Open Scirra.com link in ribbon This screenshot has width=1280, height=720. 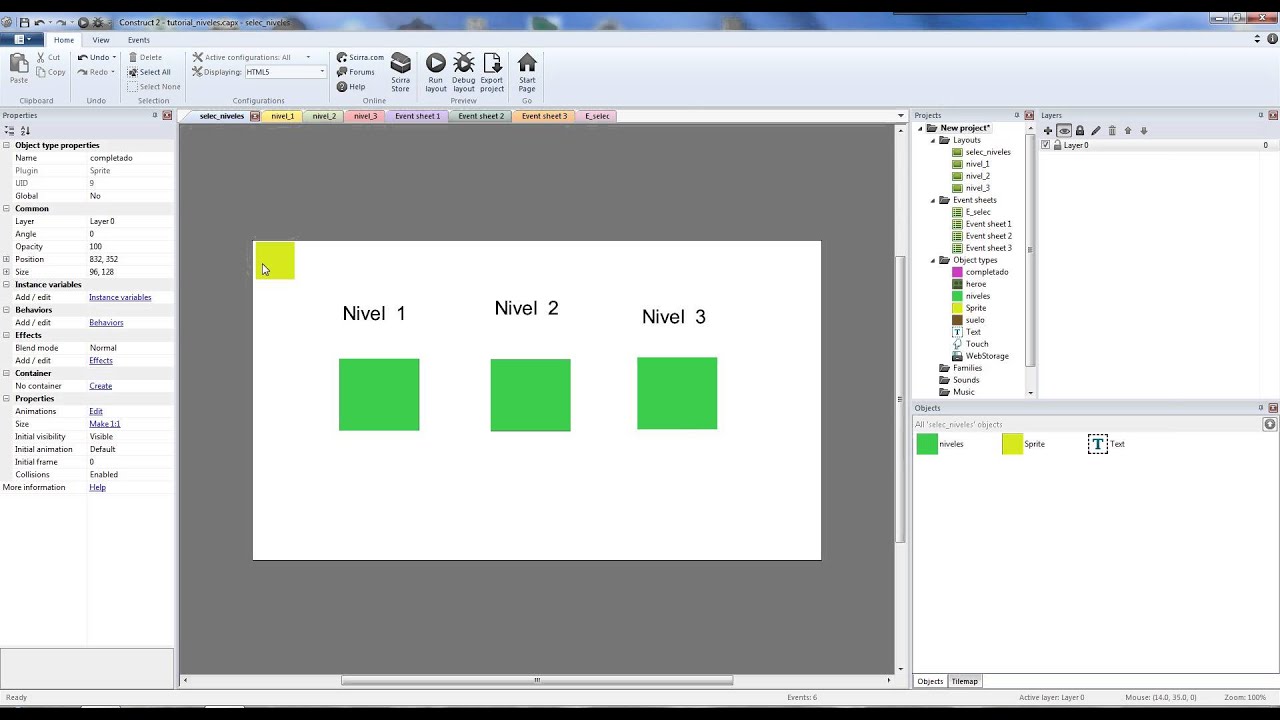click(x=360, y=57)
